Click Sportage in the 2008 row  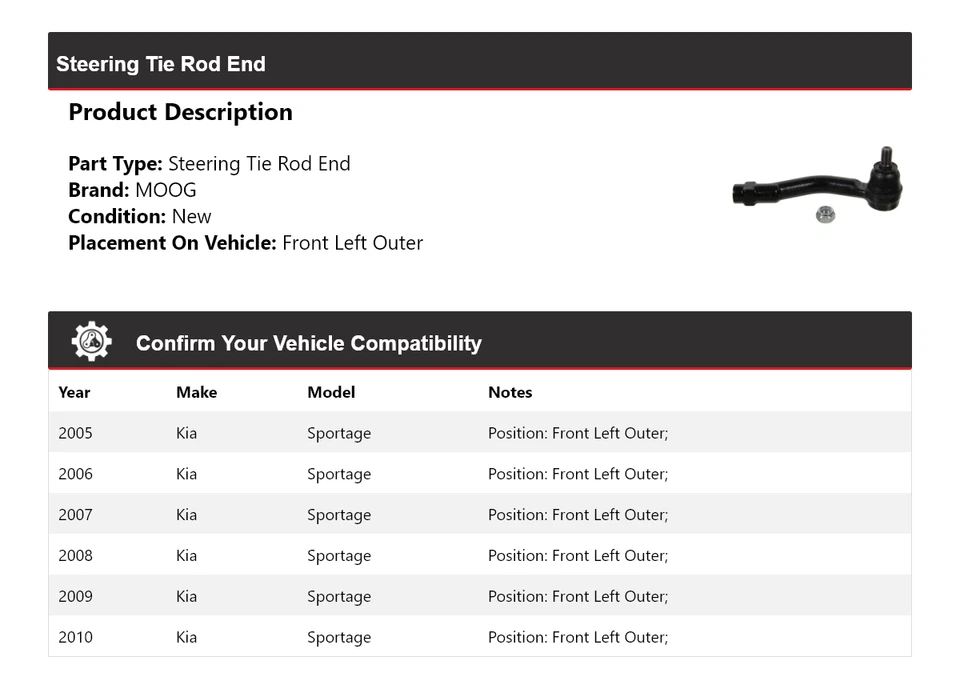point(339,556)
